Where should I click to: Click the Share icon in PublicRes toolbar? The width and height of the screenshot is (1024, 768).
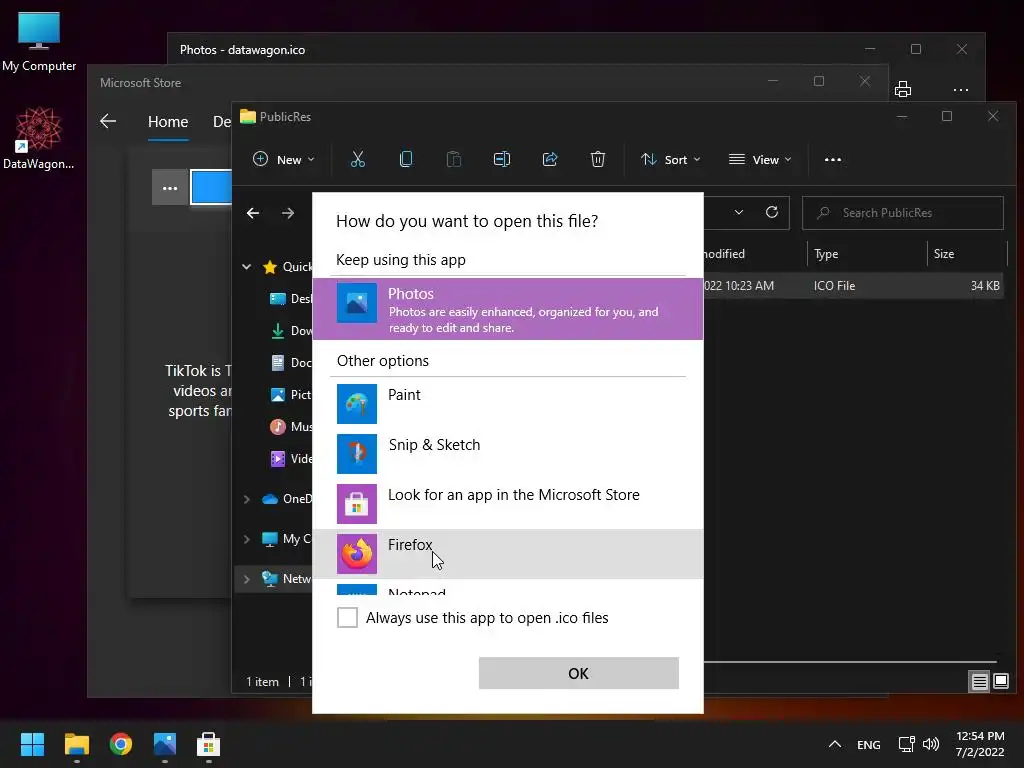tap(550, 159)
